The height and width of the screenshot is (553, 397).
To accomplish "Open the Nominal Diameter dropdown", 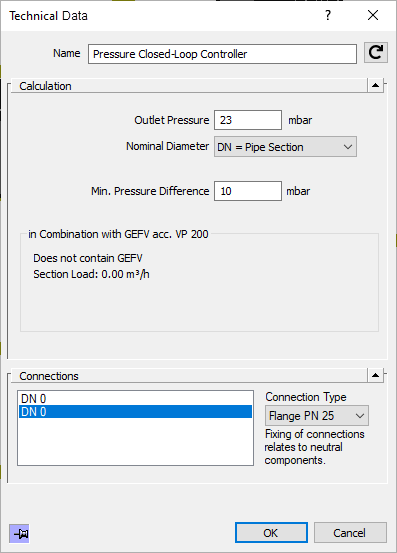I will pyautogui.click(x=285, y=147).
